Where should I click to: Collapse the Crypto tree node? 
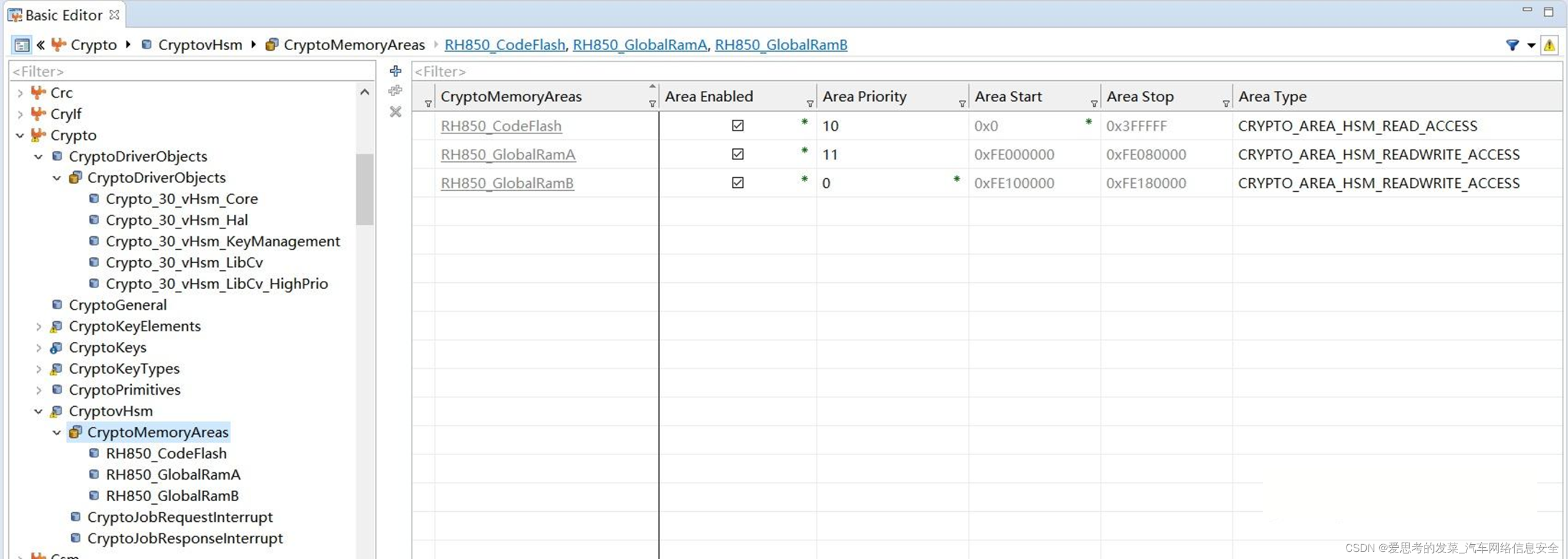click(20, 135)
